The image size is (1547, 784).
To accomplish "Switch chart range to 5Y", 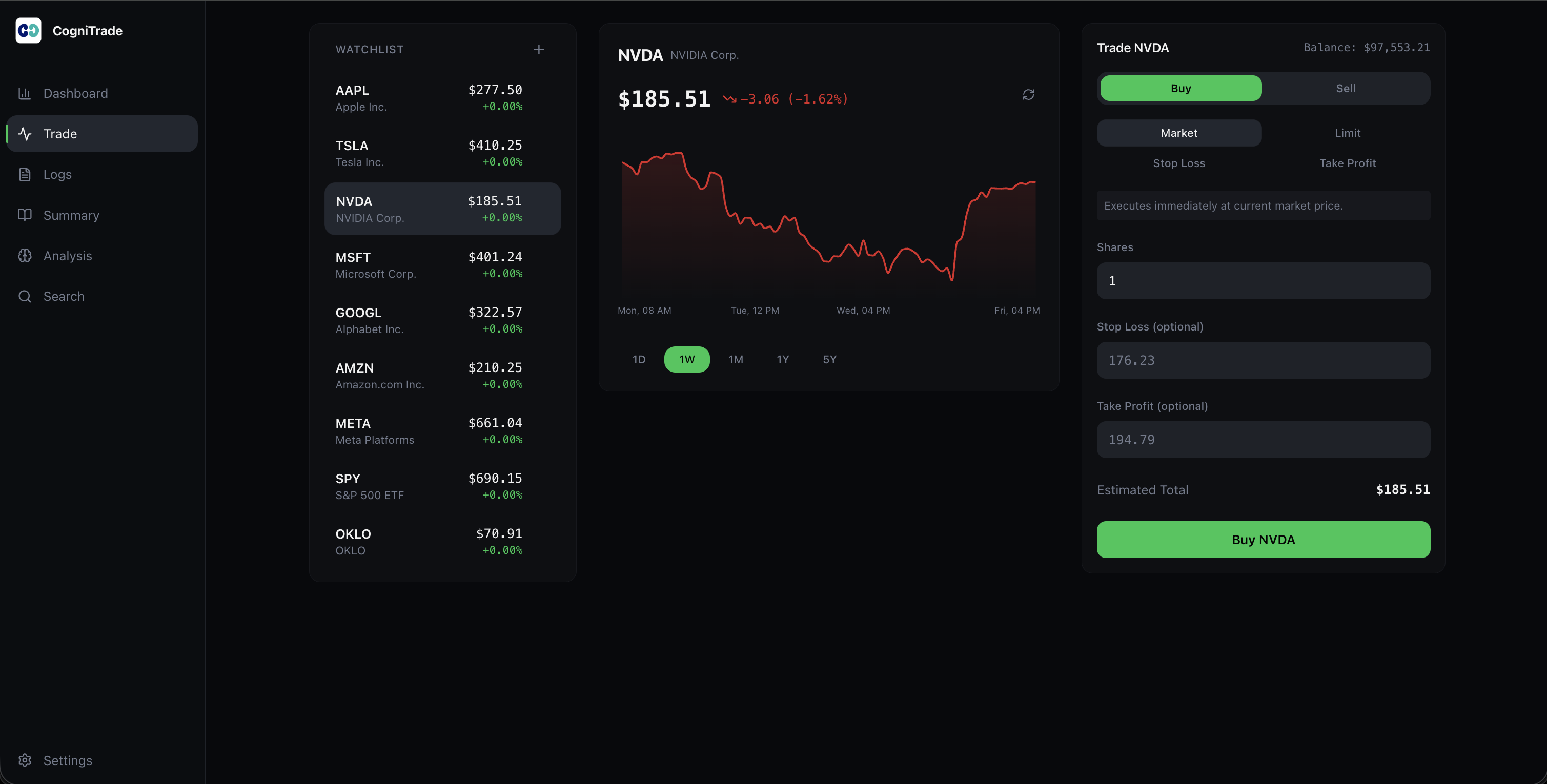I will (829, 360).
